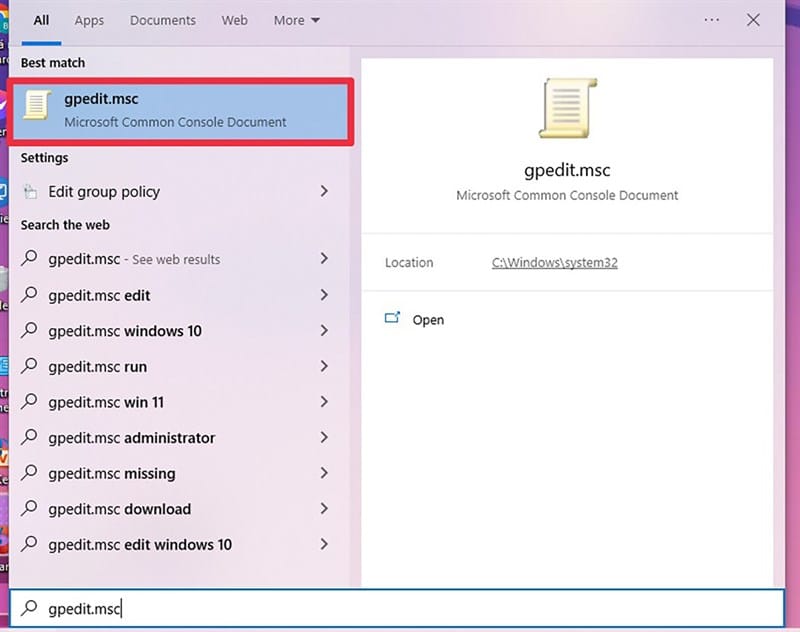
Task: Expand chevron for 'gpedit.msc edit windows 10'
Action: pyautogui.click(x=324, y=544)
